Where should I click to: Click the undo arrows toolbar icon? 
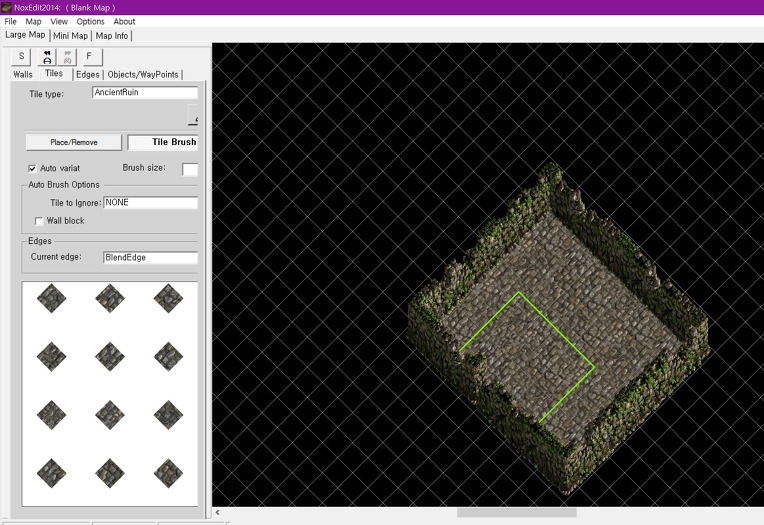(46, 57)
